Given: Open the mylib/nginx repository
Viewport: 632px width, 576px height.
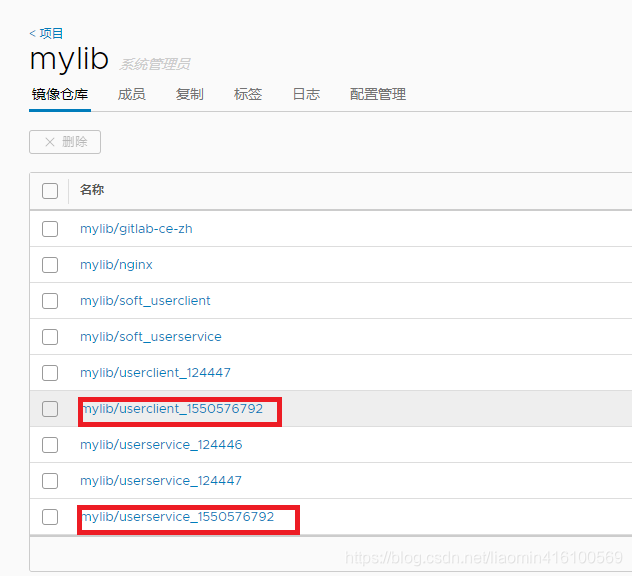Looking at the screenshot, I should [x=116, y=265].
